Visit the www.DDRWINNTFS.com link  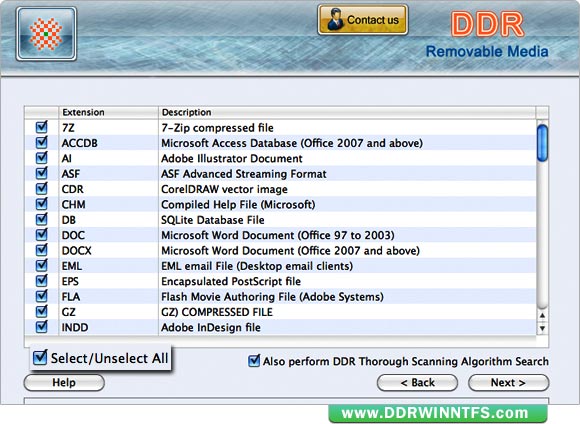pos(438,413)
